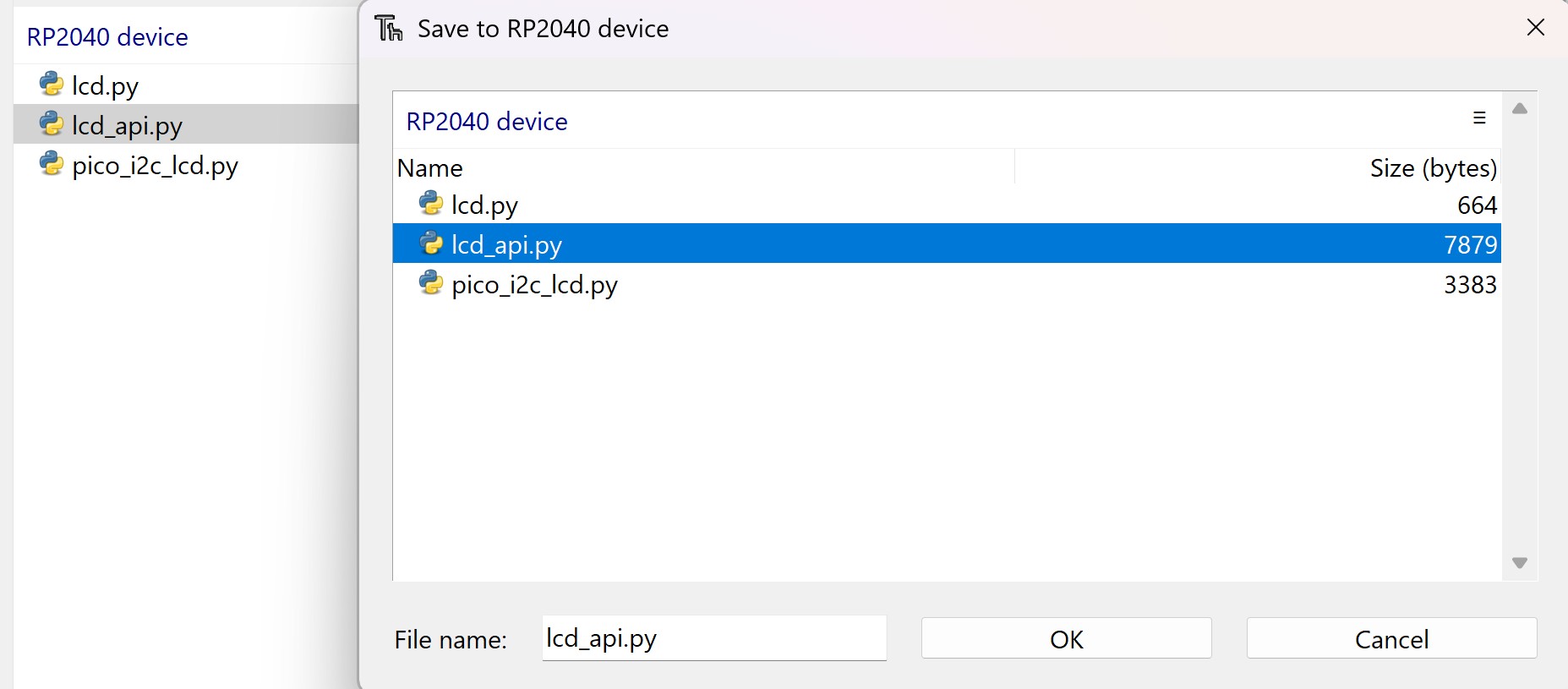Cancel the save dialog

point(1390,638)
